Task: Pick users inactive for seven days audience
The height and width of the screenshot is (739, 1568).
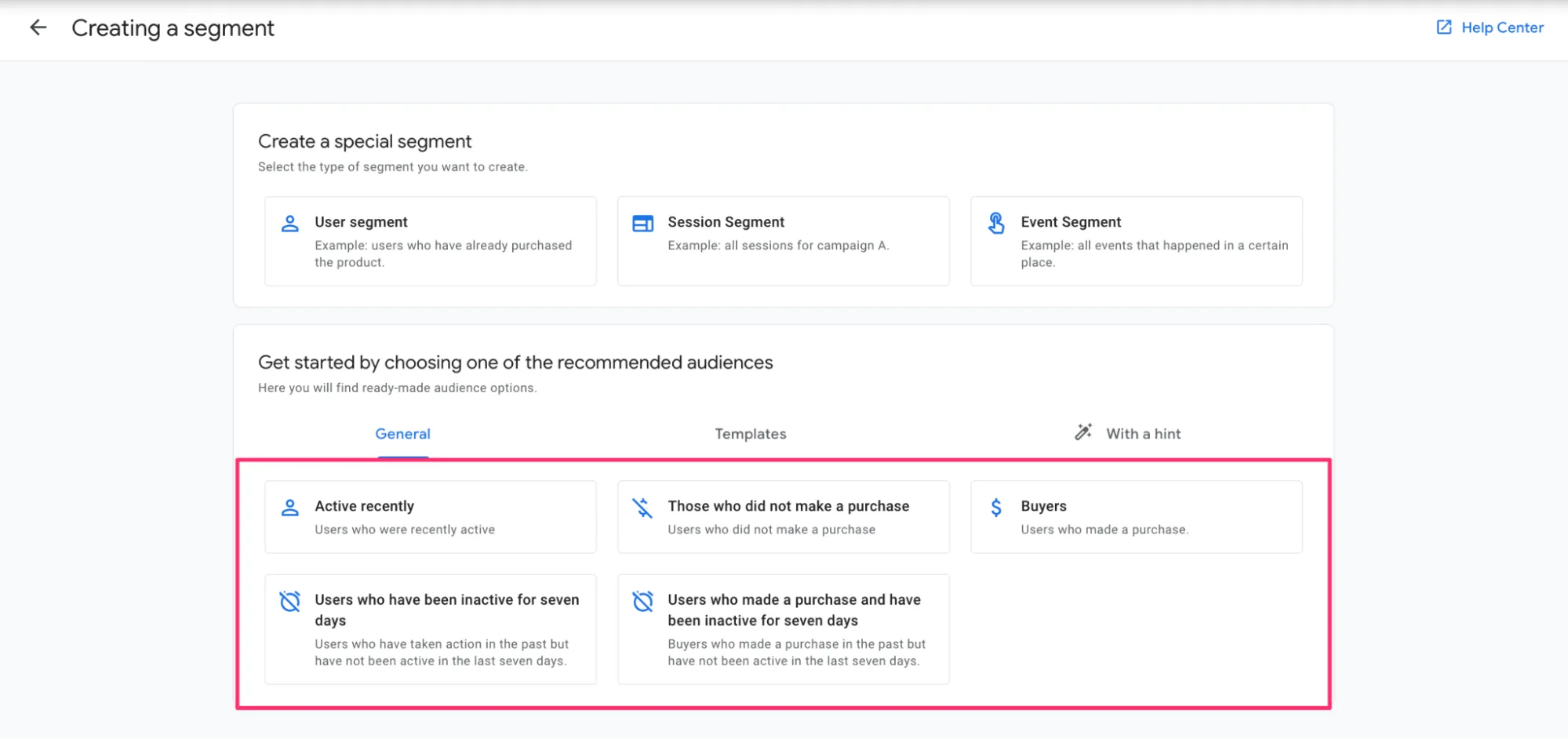Action: tap(430, 628)
